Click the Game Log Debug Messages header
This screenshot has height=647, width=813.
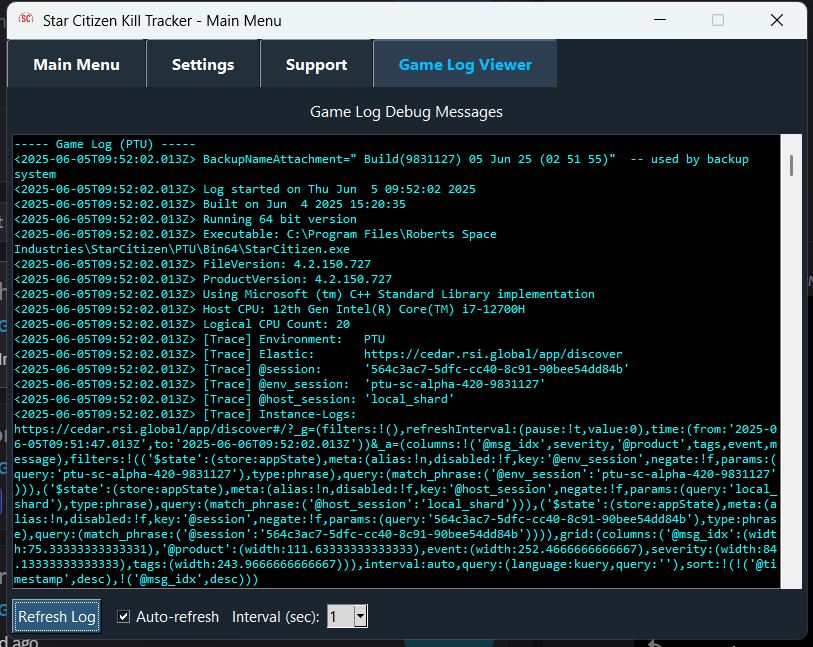pos(406,112)
